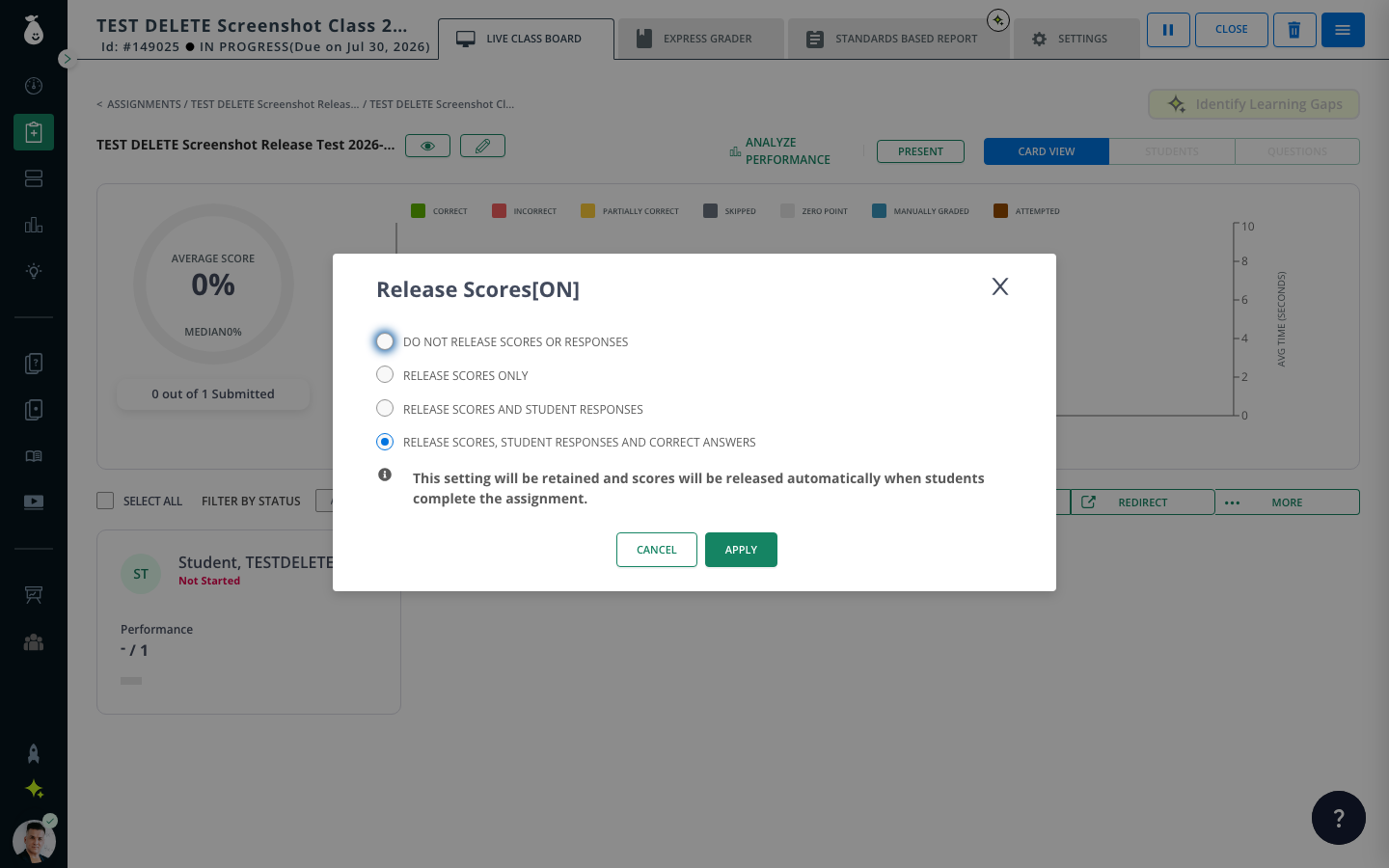
Task: Open the user profile avatar
Action: click(x=34, y=841)
